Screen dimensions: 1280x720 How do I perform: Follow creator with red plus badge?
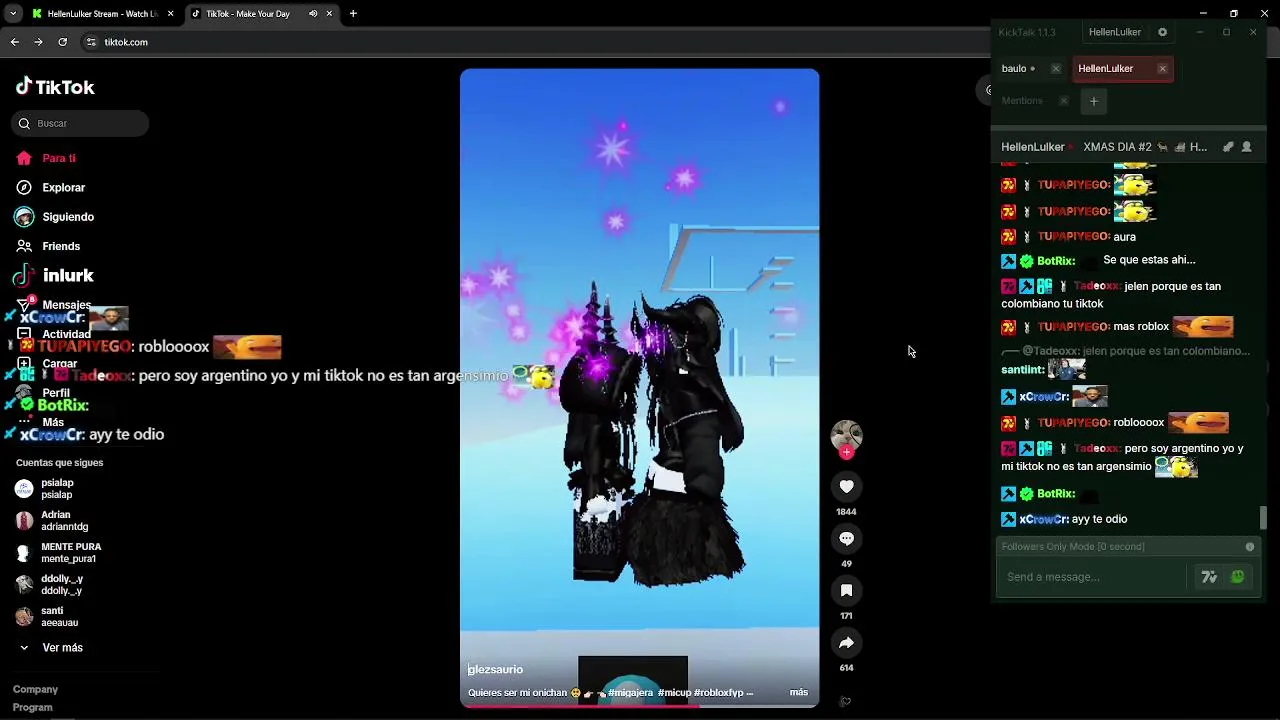pyautogui.click(x=846, y=453)
